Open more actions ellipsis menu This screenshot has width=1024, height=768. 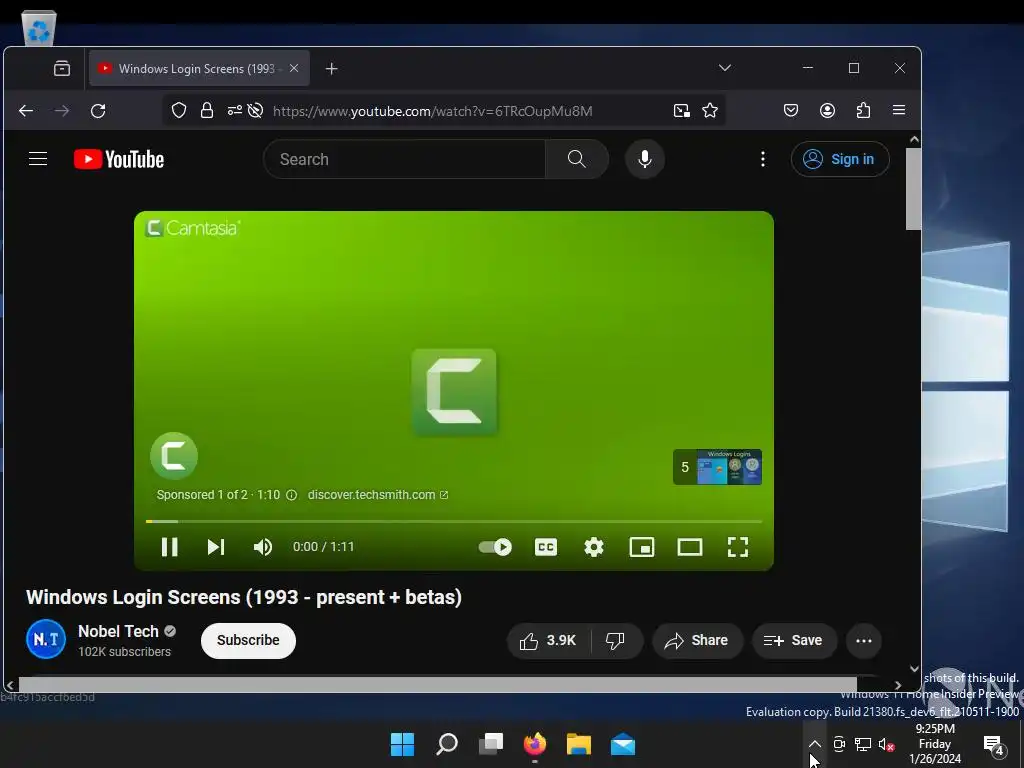863,641
